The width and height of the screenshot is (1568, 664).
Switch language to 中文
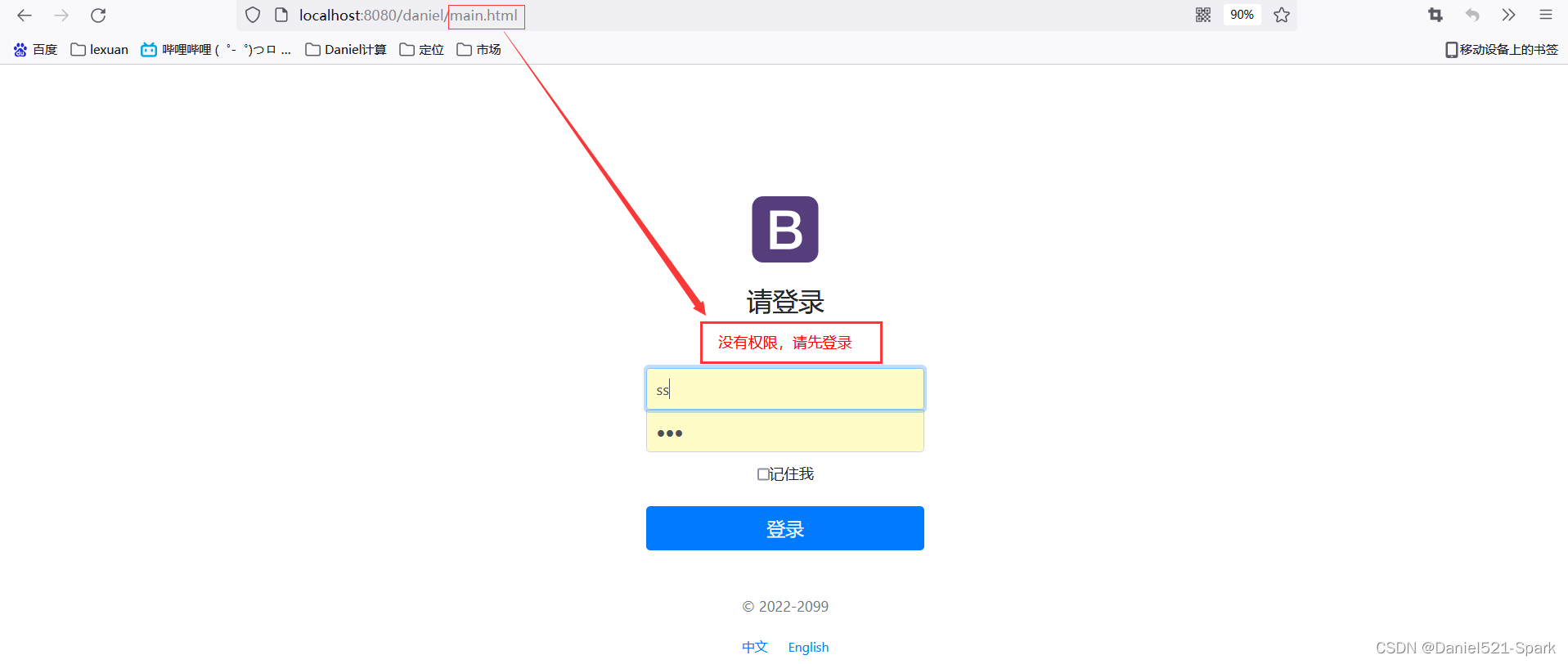[755, 647]
